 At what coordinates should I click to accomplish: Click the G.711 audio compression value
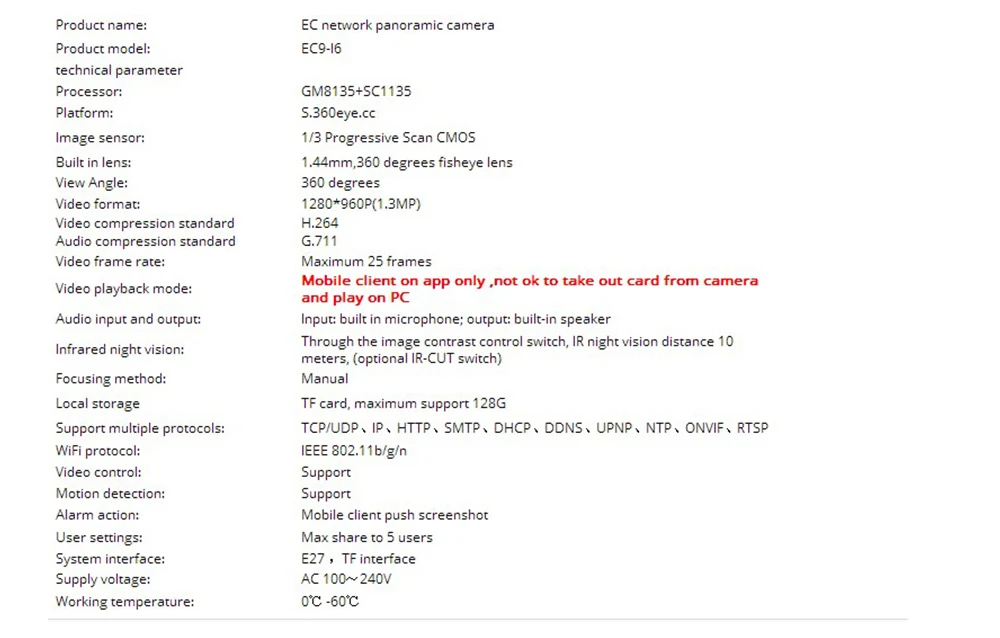tap(319, 241)
